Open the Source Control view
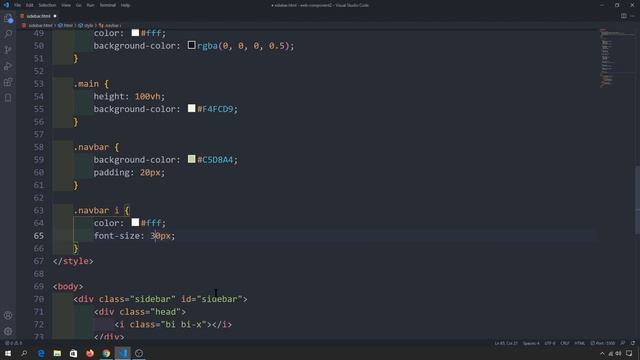Image resolution: width=640 pixels, height=360 pixels. pyautogui.click(x=8, y=50)
